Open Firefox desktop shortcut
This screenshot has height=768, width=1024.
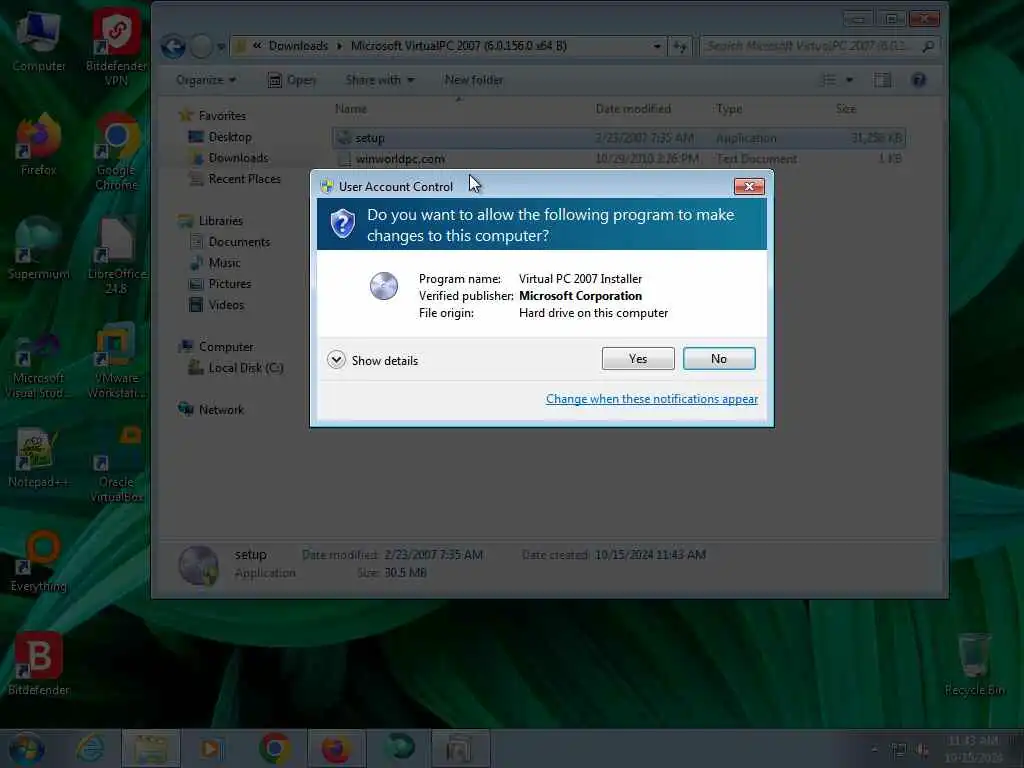point(38,145)
